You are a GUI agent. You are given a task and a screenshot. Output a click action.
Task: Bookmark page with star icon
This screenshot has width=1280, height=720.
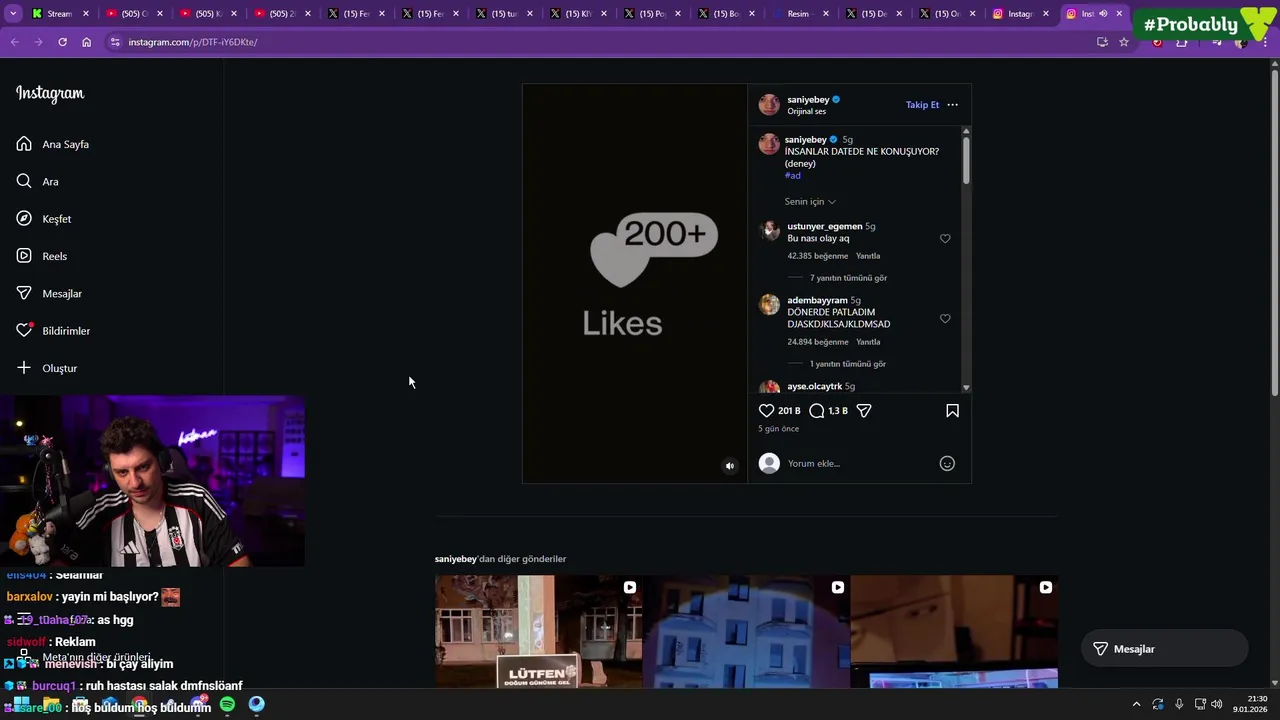(x=1124, y=42)
